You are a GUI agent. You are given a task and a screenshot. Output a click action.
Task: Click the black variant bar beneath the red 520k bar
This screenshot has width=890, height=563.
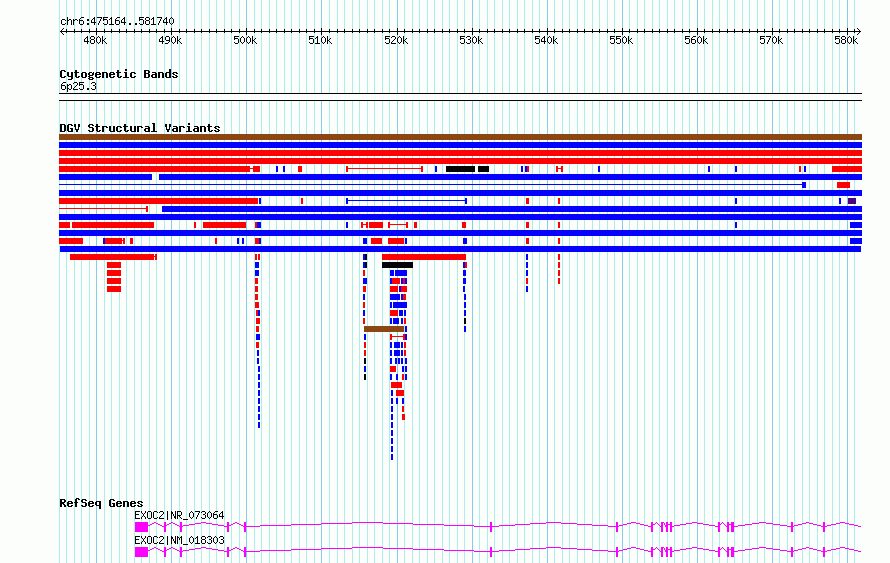[397, 265]
